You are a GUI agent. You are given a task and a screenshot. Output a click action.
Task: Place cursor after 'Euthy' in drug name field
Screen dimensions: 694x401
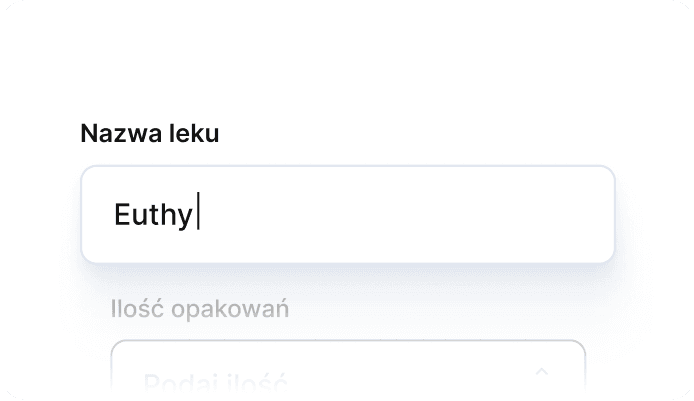[197, 215]
